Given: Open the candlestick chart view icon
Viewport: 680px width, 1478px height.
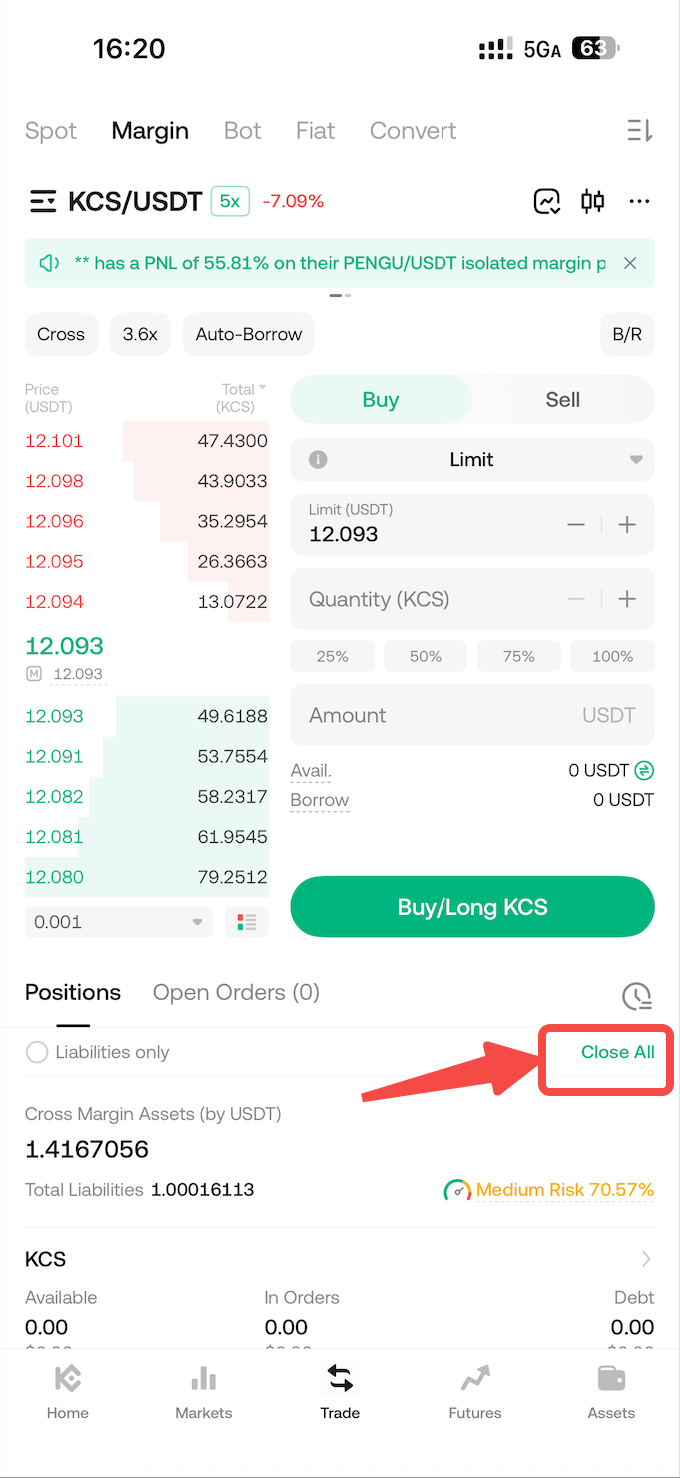Looking at the screenshot, I should (593, 201).
